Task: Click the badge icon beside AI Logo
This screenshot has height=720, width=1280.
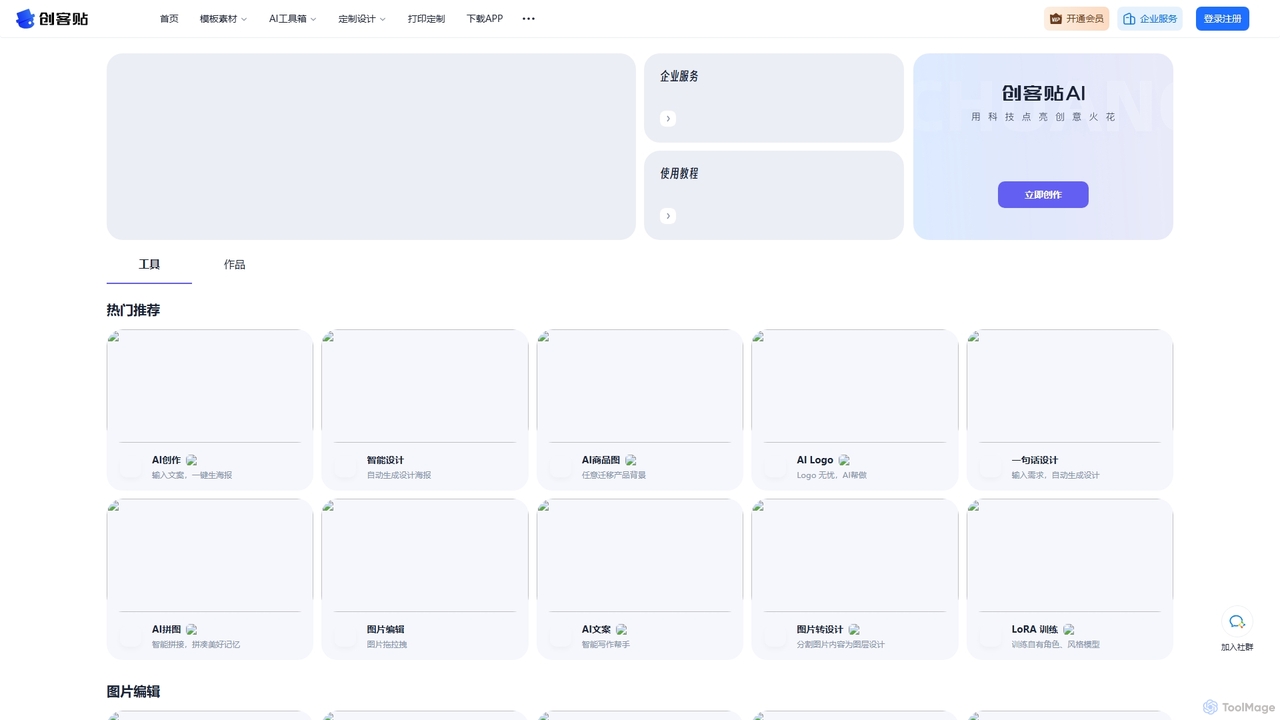Action: (844, 460)
